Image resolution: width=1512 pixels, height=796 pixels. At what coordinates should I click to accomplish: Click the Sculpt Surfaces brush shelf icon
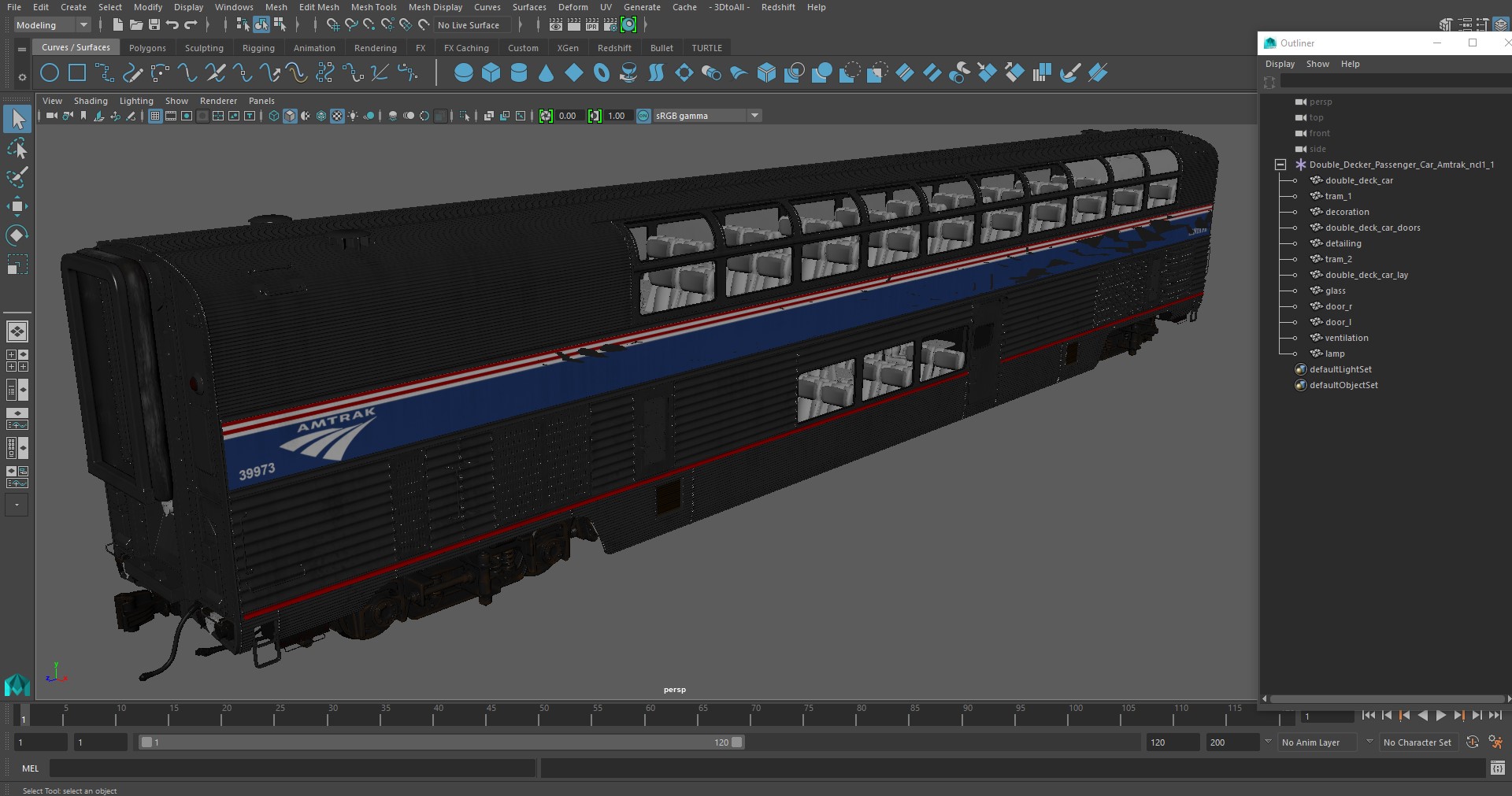[x=1069, y=73]
